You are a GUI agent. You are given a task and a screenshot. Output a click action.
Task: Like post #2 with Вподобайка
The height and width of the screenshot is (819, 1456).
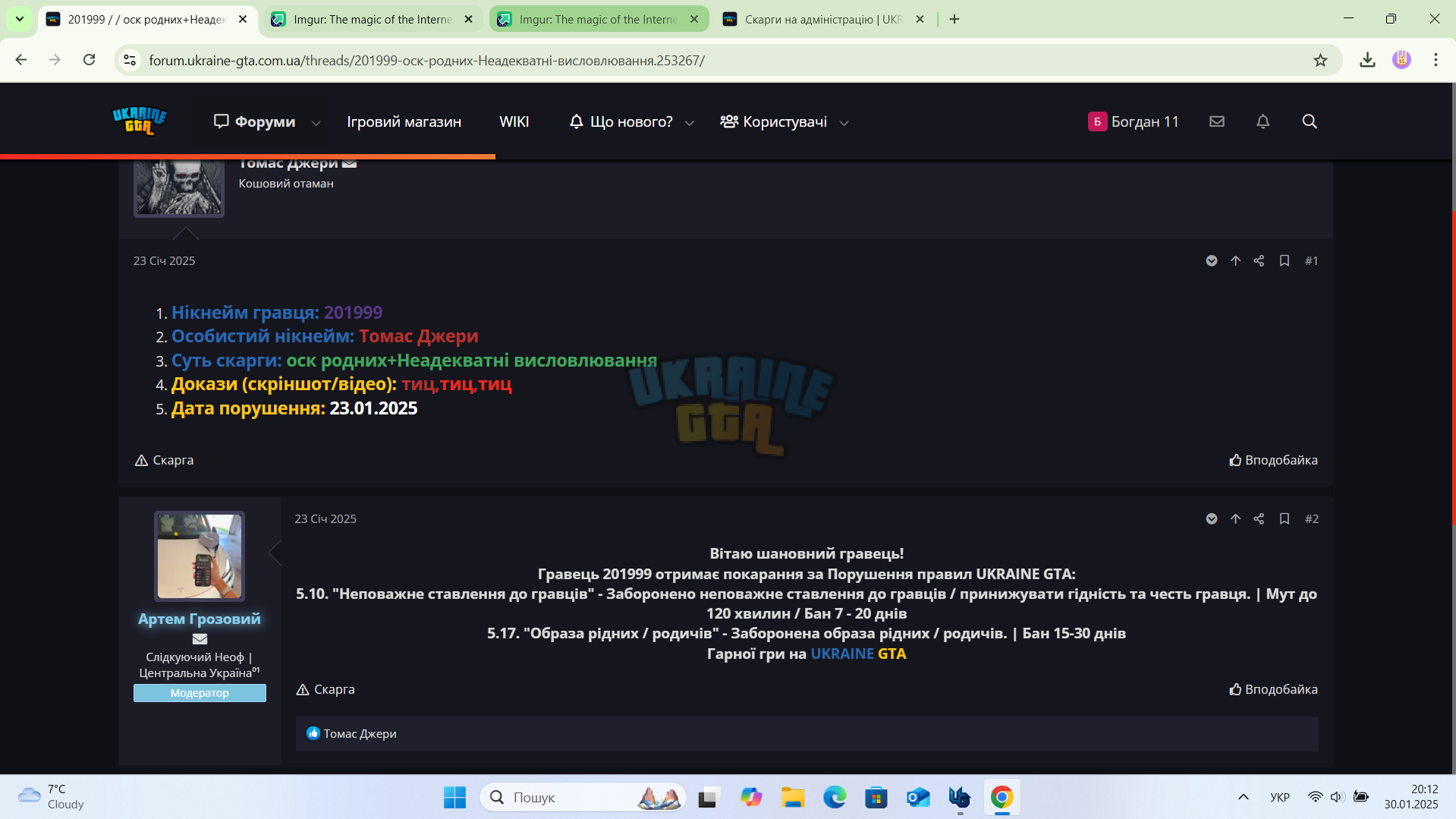pos(1273,689)
